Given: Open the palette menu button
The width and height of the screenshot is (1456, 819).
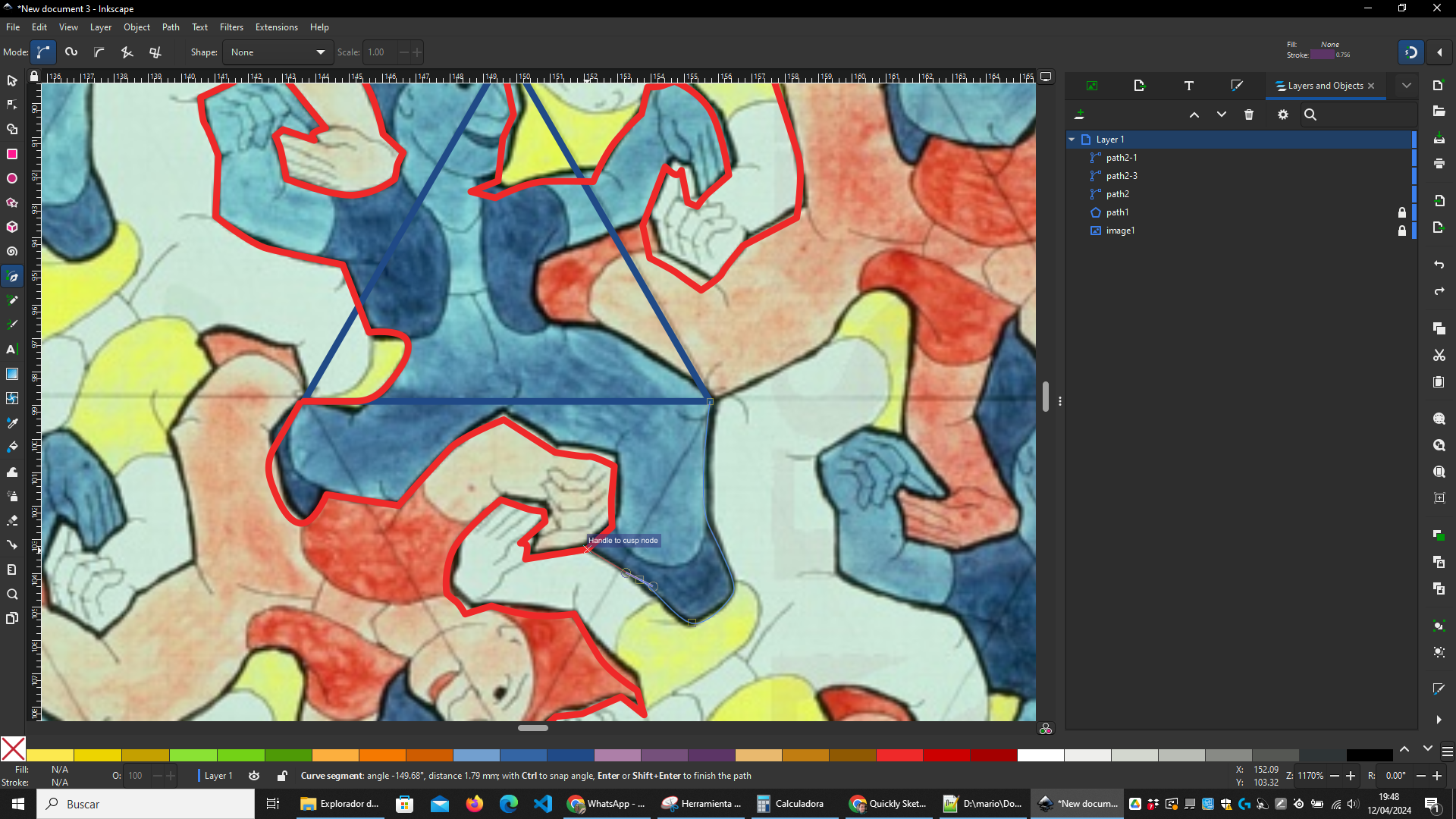Looking at the screenshot, I should [x=1448, y=752].
